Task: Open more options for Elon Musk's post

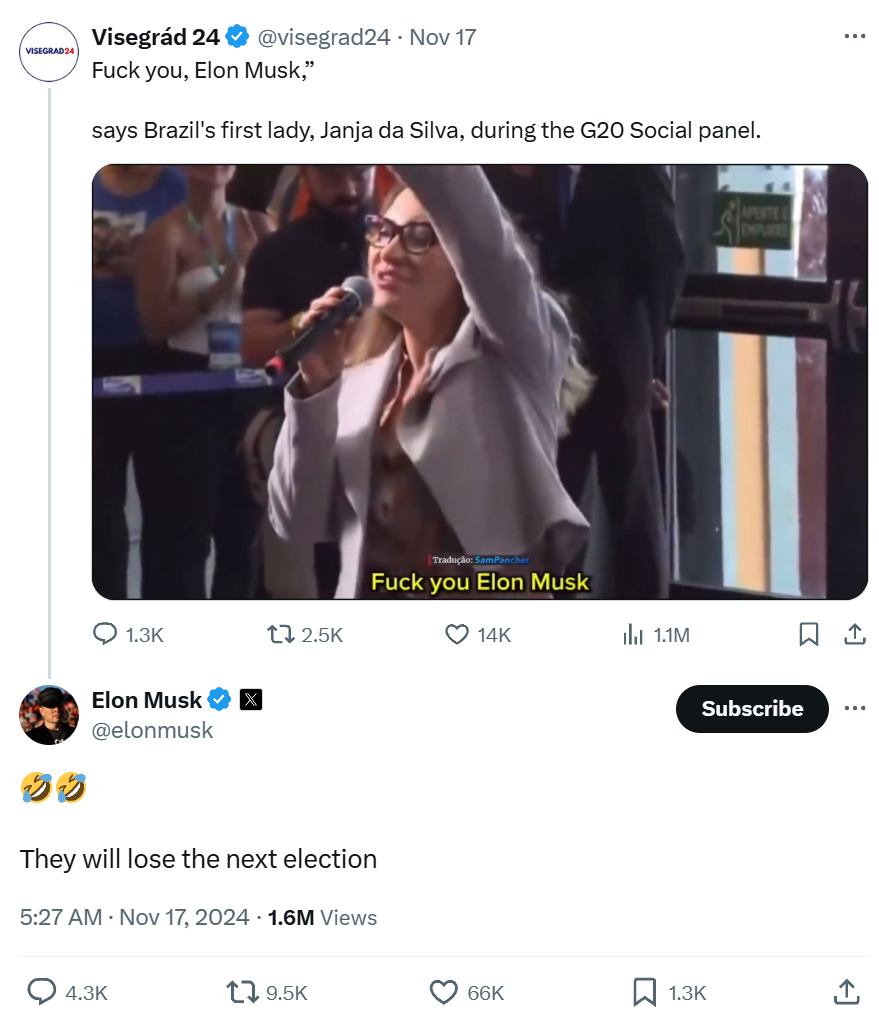Action: click(854, 708)
